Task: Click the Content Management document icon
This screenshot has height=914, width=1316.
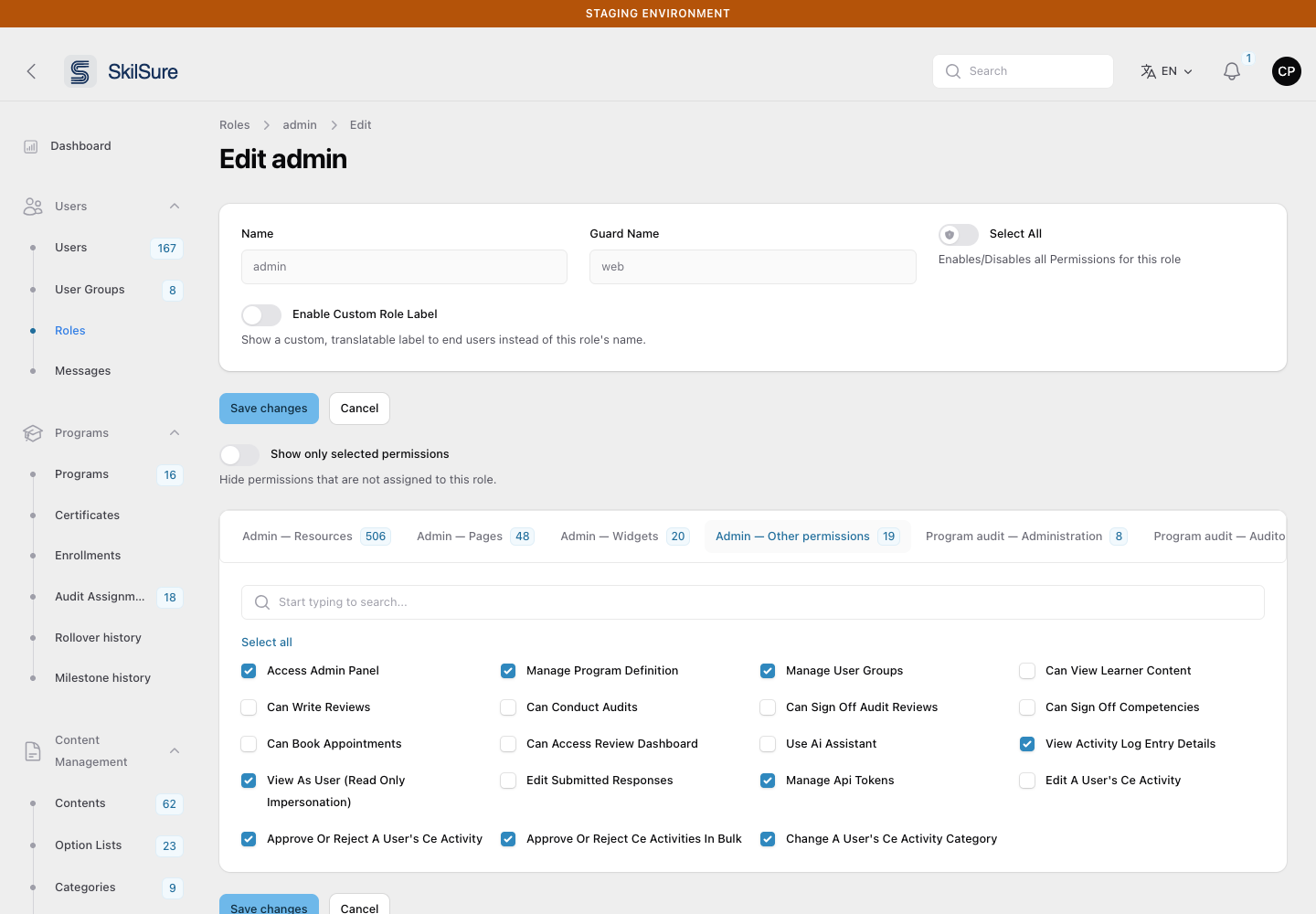Action: 33,751
